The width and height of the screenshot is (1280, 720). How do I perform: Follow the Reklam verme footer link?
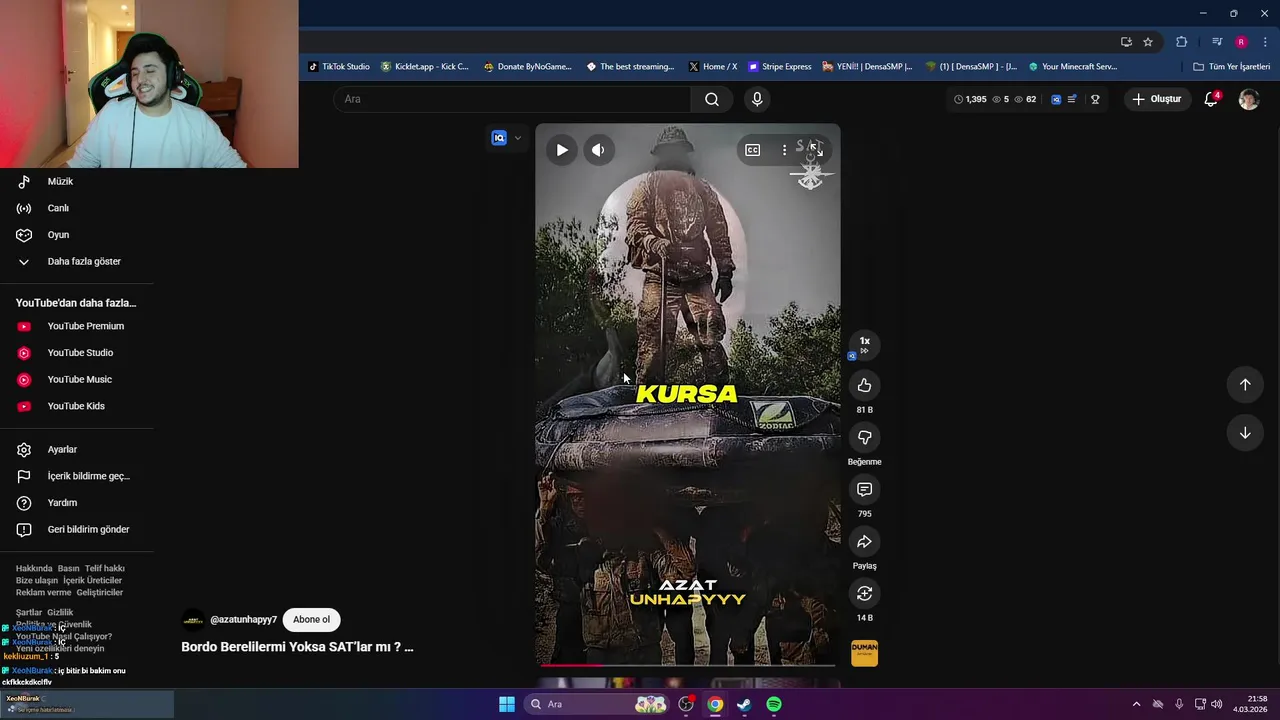(43, 592)
